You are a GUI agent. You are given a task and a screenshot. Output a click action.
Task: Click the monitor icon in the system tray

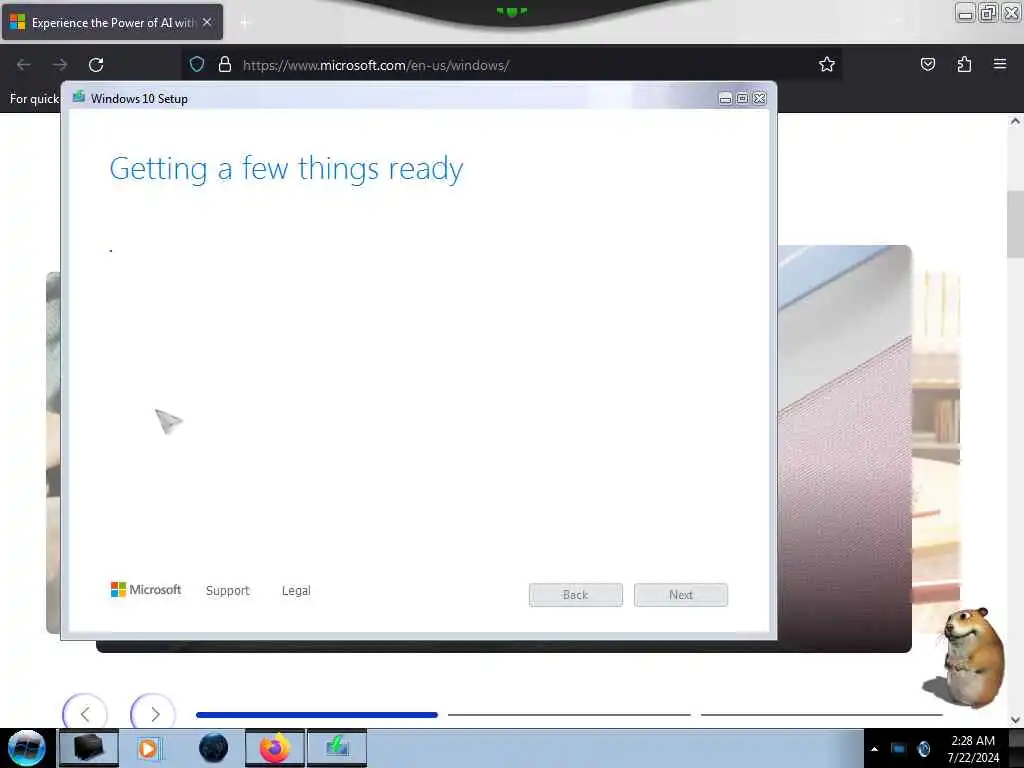(899, 748)
